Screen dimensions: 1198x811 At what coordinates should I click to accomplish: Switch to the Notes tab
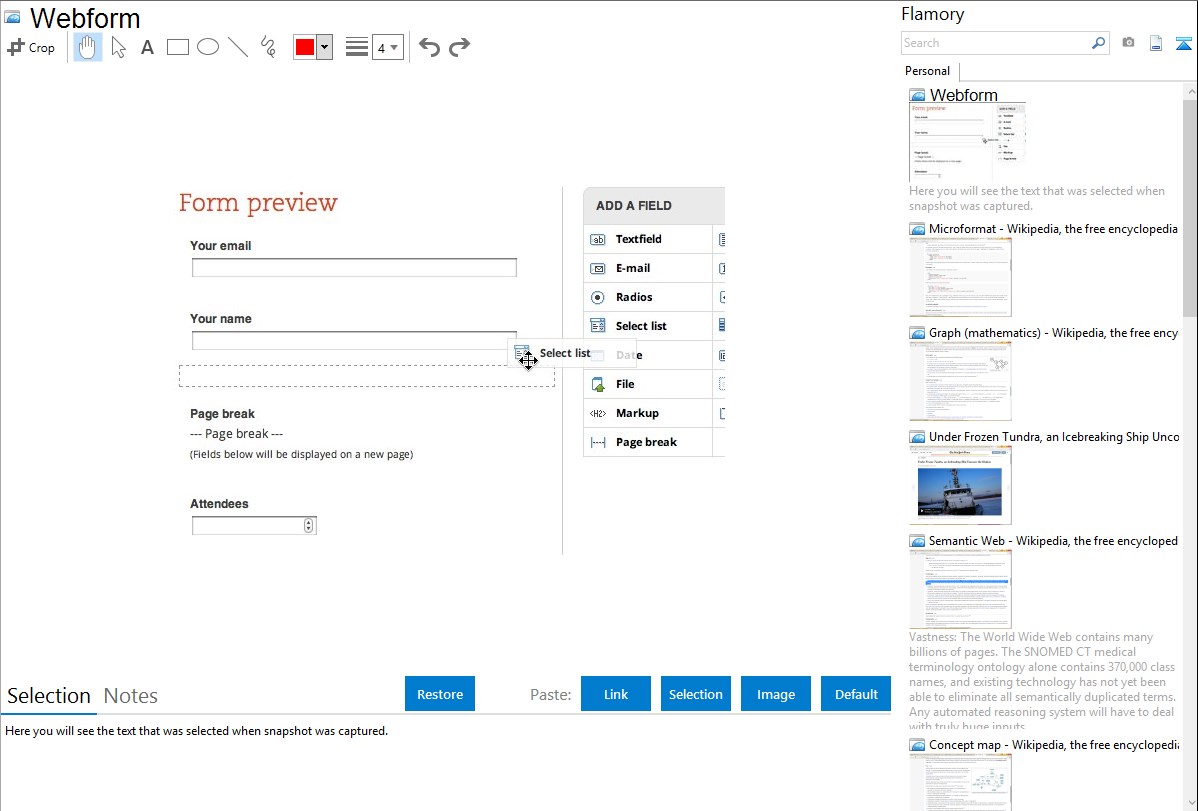click(x=131, y=696)
